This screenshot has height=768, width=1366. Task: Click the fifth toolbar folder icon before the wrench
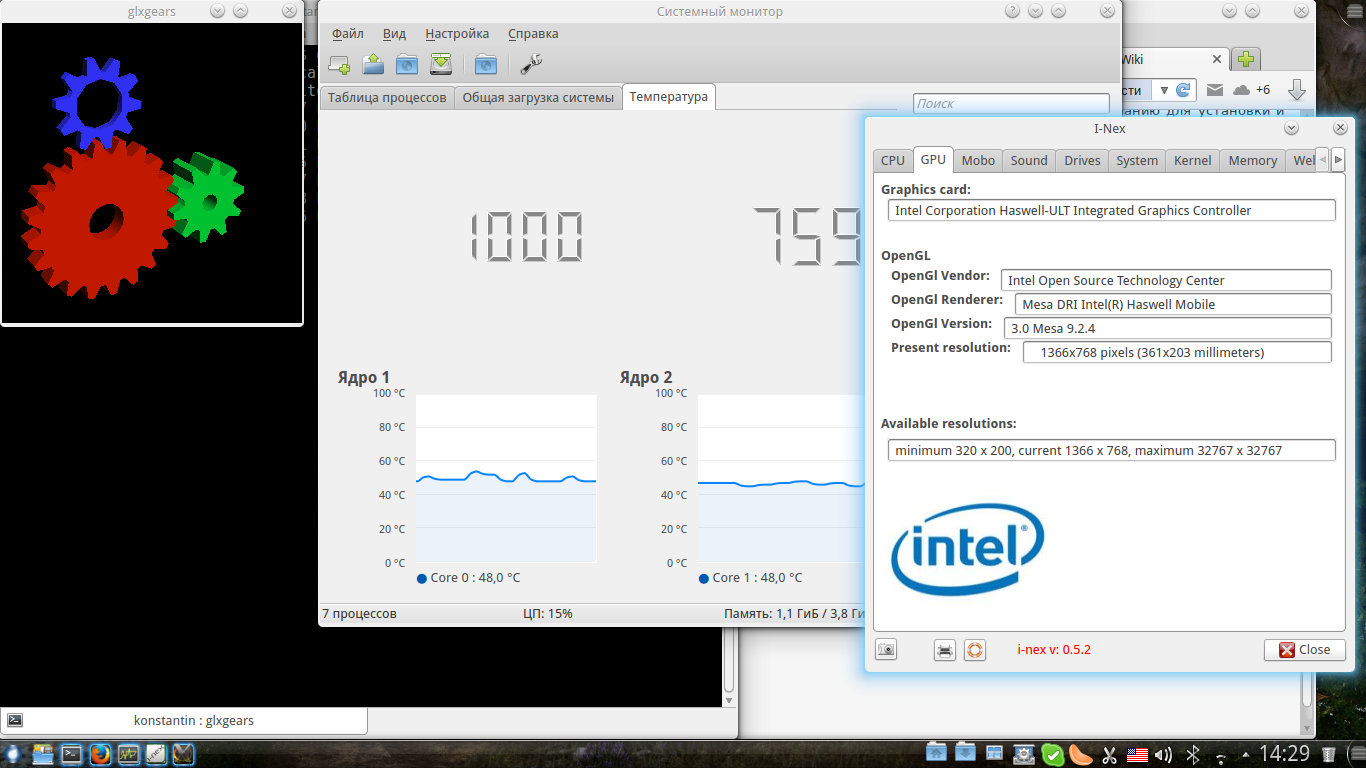[485, 65]
